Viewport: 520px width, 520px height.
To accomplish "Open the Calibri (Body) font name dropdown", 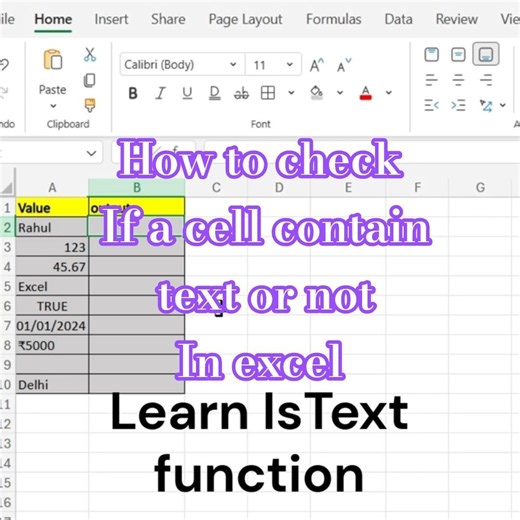I will (x=233, y=64).
